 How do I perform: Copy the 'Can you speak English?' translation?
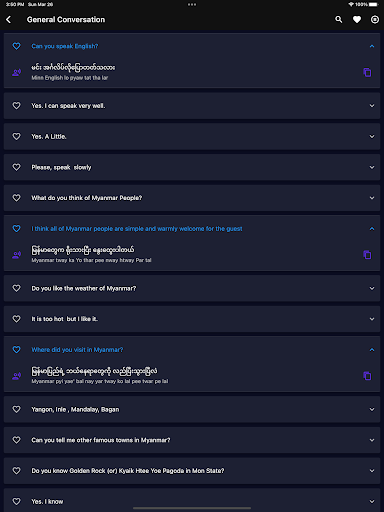pyautogui.click(x=367, y=72)
